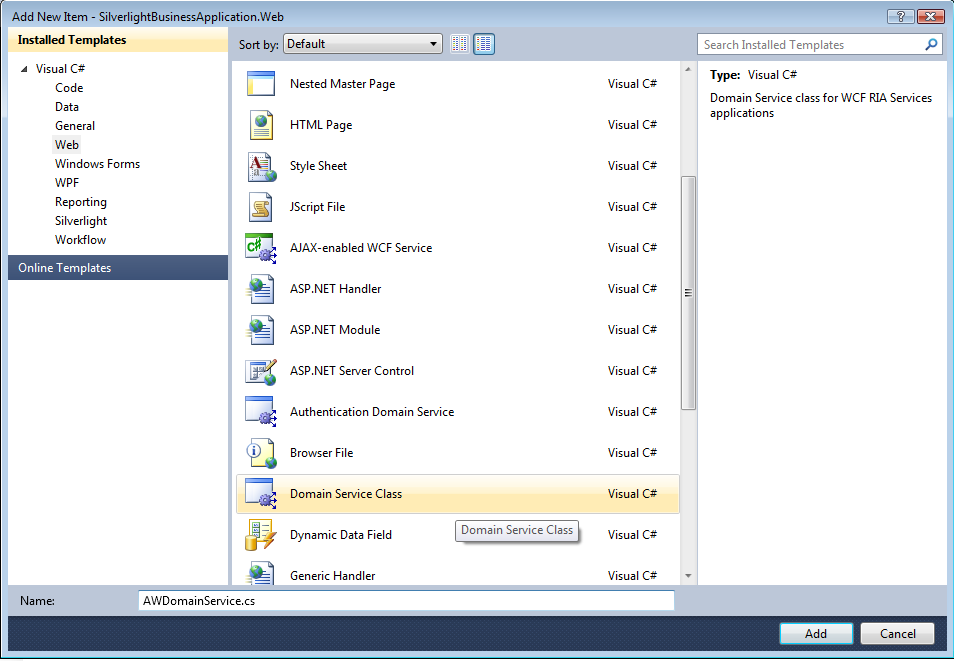Click the Domain Service Class label

[x=346, y=494]
